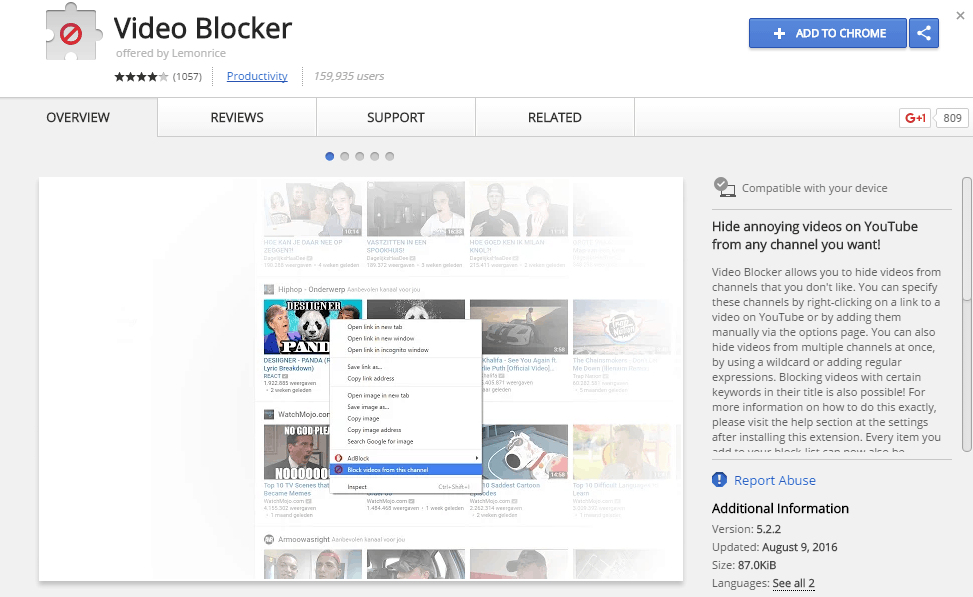Click the main extension screenshot preview
Screen dimensions: 973x597
point(361,379)
